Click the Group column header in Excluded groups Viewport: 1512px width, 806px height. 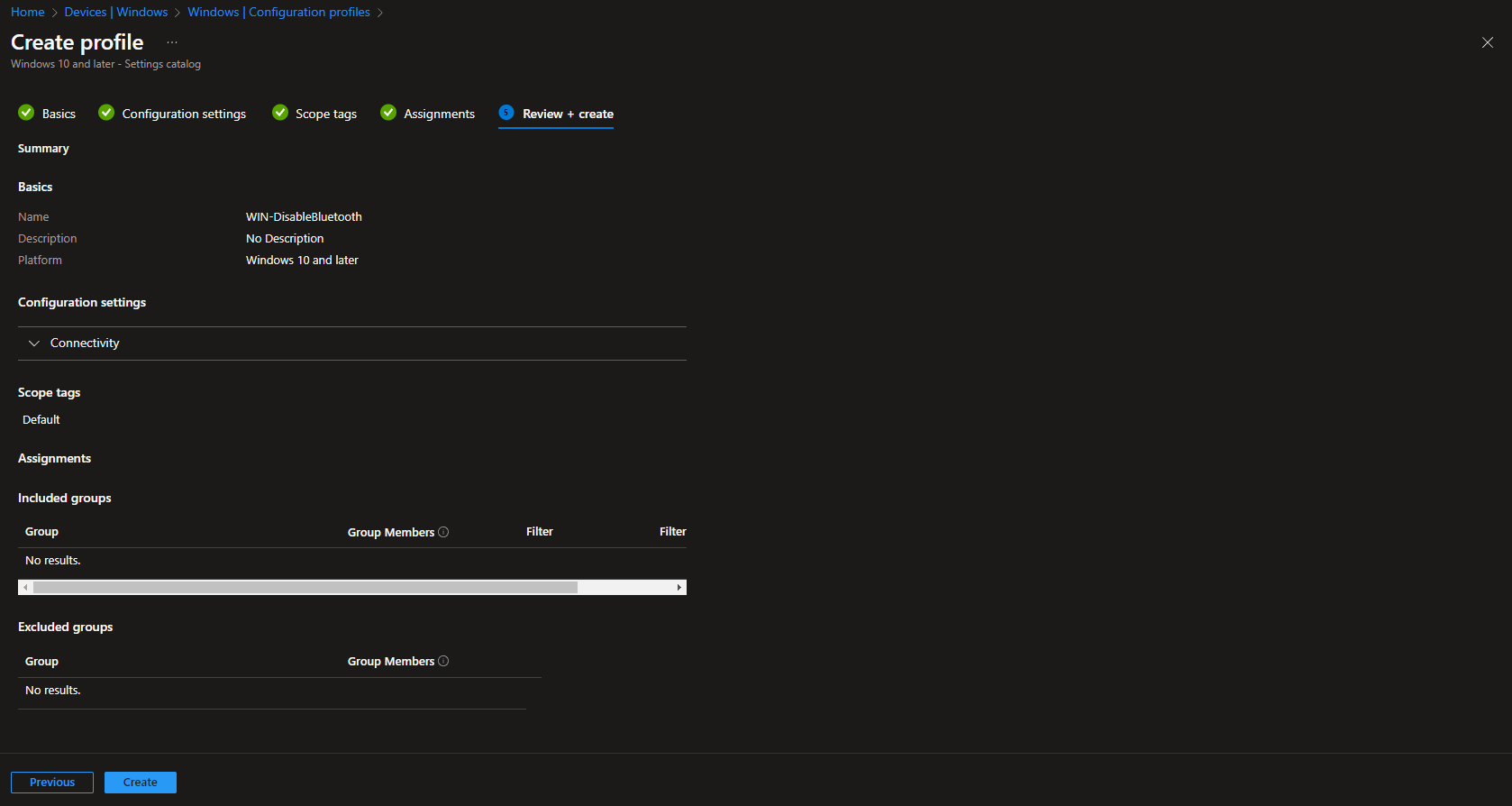pos(41,662)
